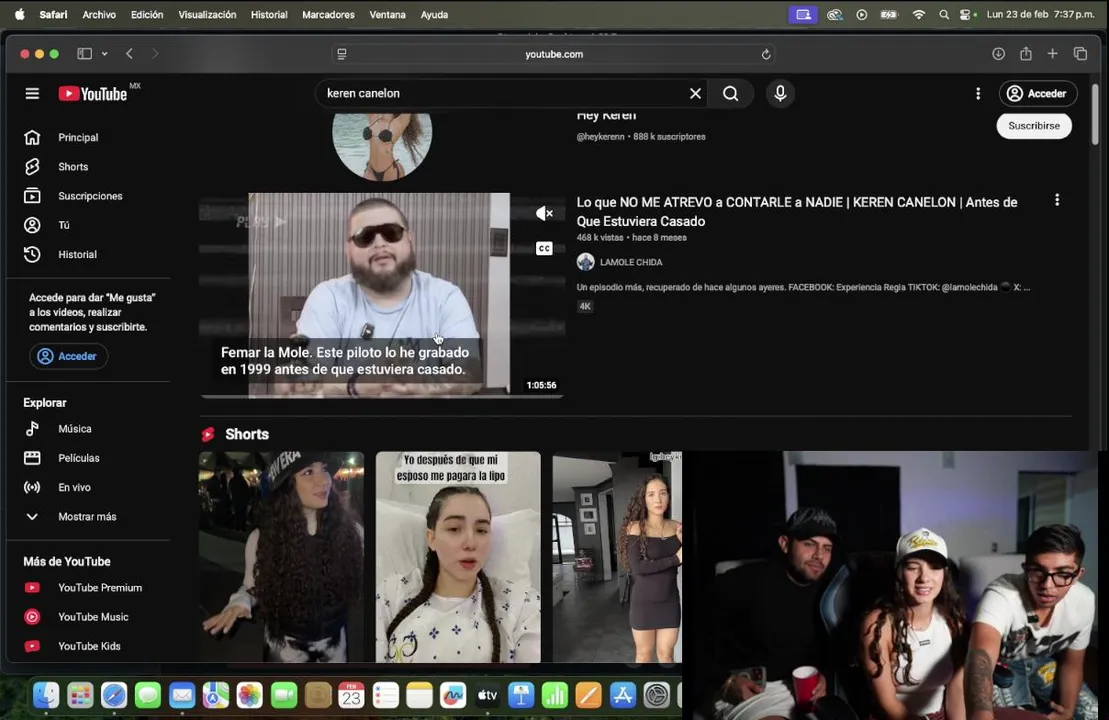Image resolution: width=1109 pixels, height=720 pixels.
Task: Open video title Lo que NO ME ATREVO
Action: pyautogui.click(x=797, y=211)
